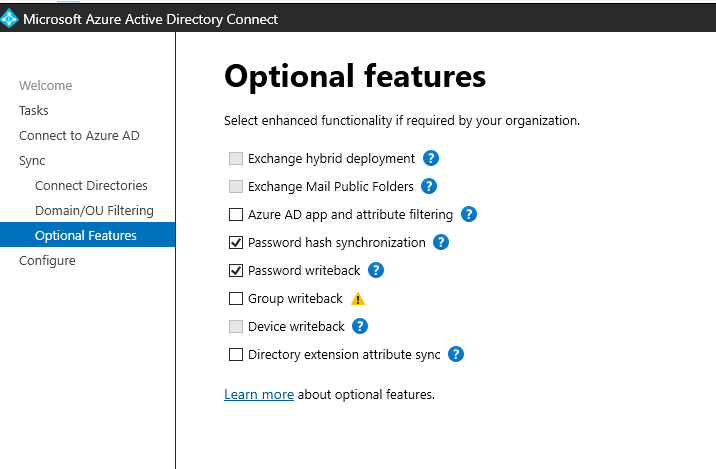Tick Directory extension attribute sync checkbox
The image size is (716, 469).
236,354
